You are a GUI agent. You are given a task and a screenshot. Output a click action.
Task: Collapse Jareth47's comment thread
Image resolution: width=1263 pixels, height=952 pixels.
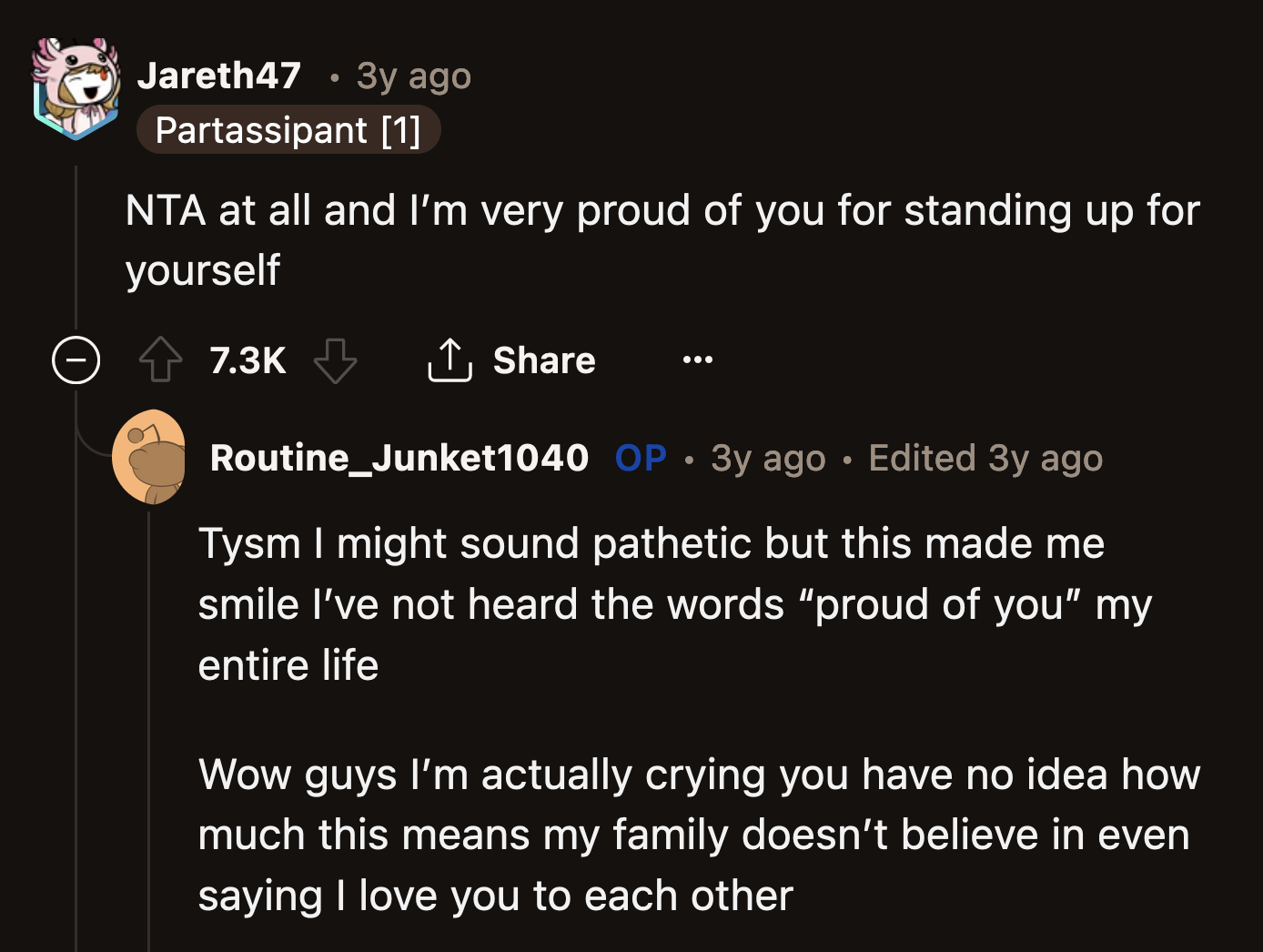(x=76, y=360)
